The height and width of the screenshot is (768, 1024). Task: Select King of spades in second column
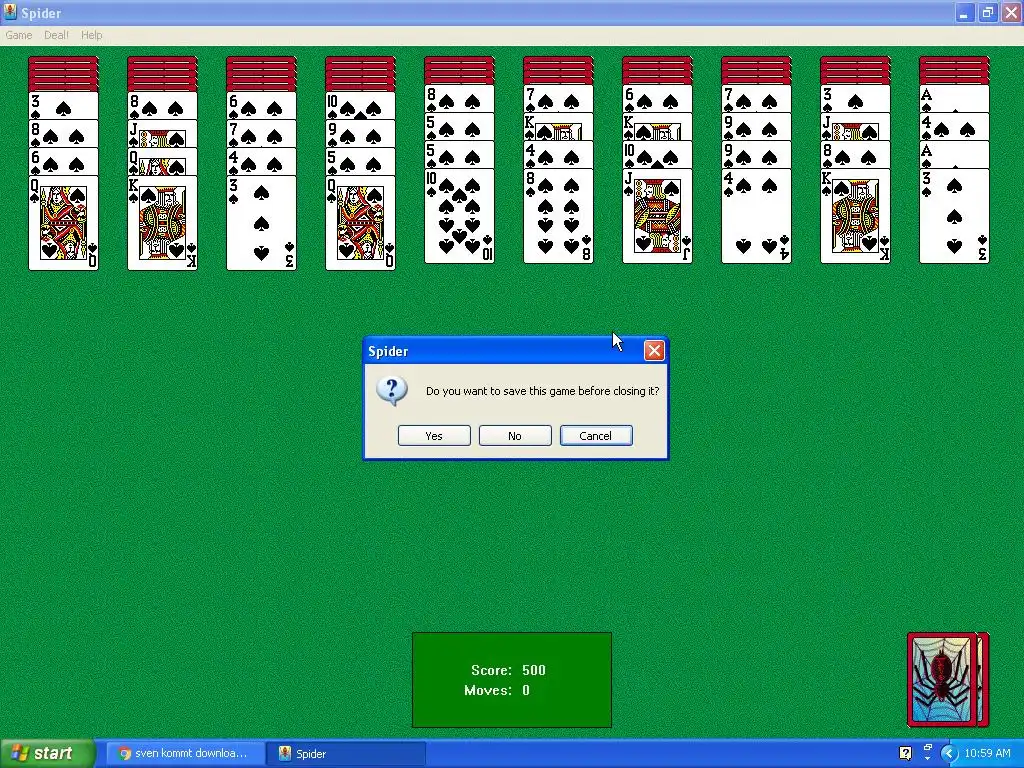(162, 223)
